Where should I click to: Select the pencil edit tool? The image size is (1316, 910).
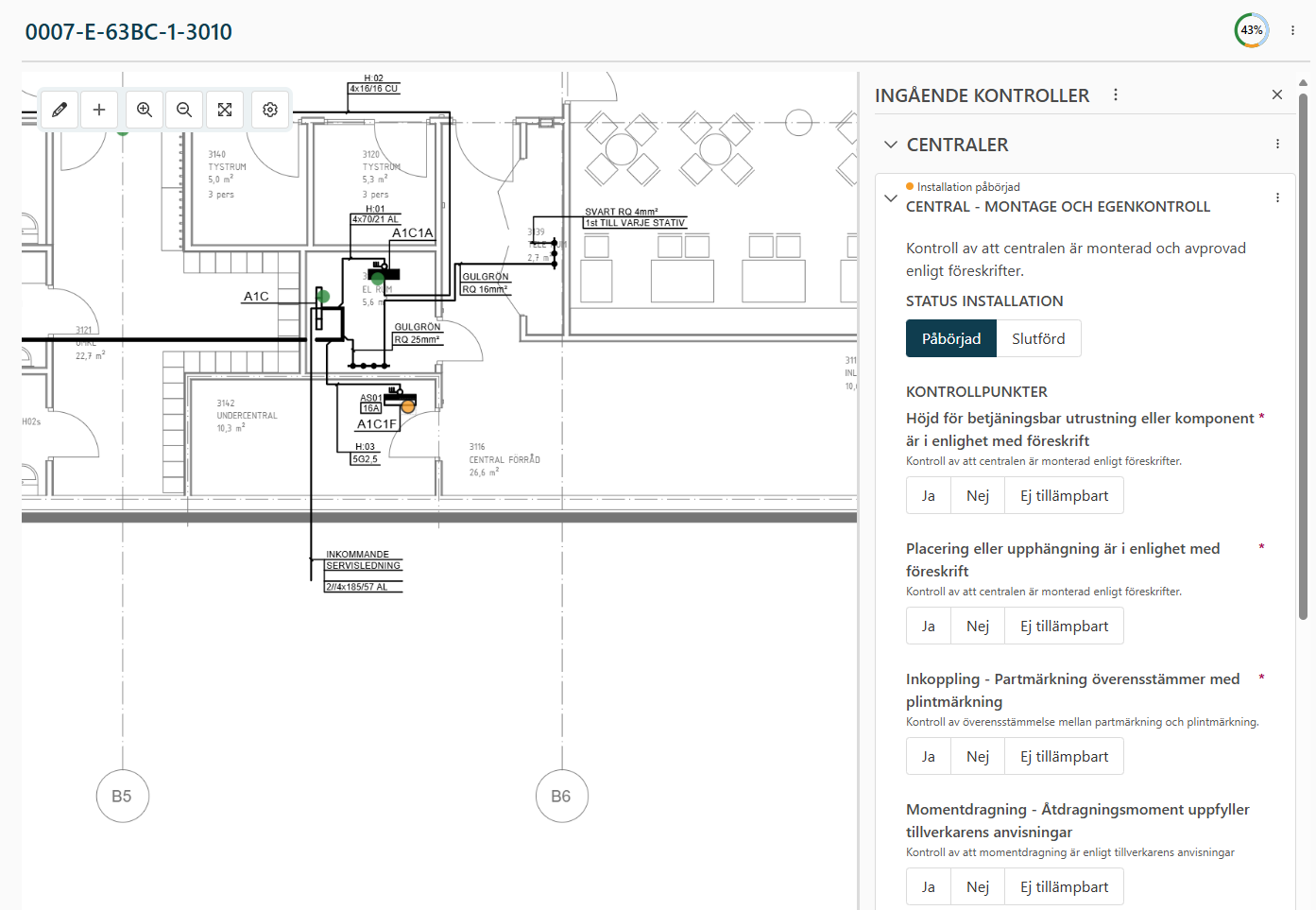(x=60, y=110)
